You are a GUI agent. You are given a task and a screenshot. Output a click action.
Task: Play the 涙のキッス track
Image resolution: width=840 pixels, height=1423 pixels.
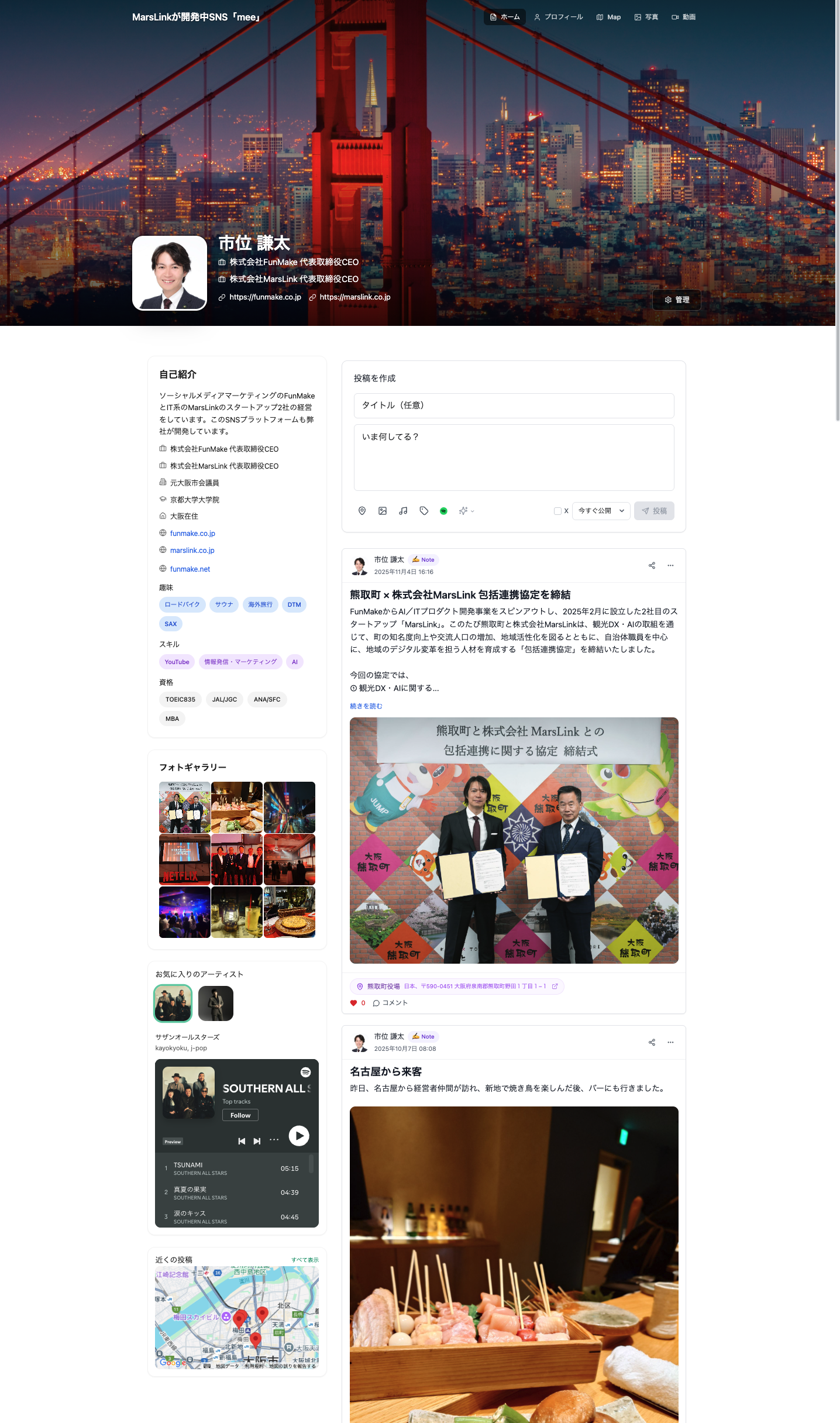(233, 1217)
